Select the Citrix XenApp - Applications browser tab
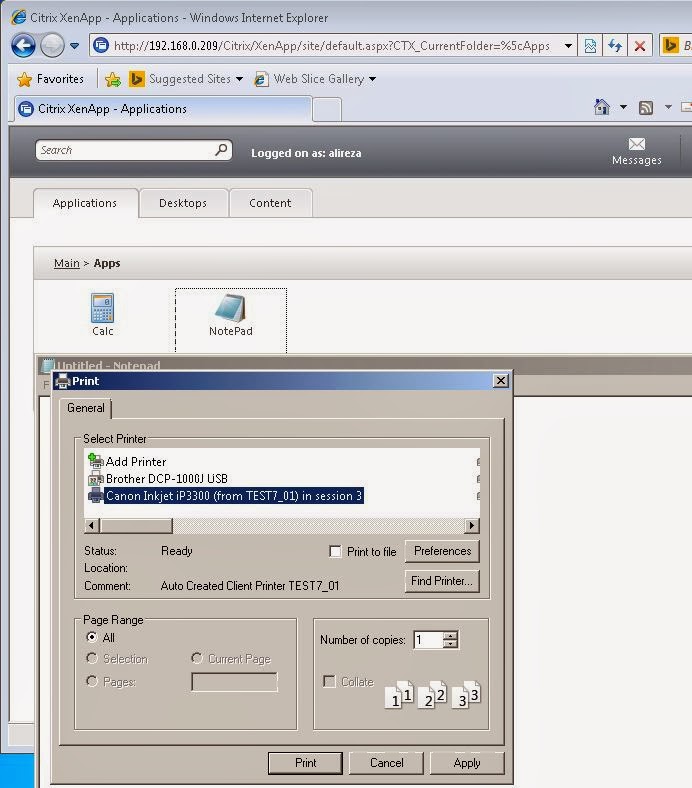 (x=162, y=109)
